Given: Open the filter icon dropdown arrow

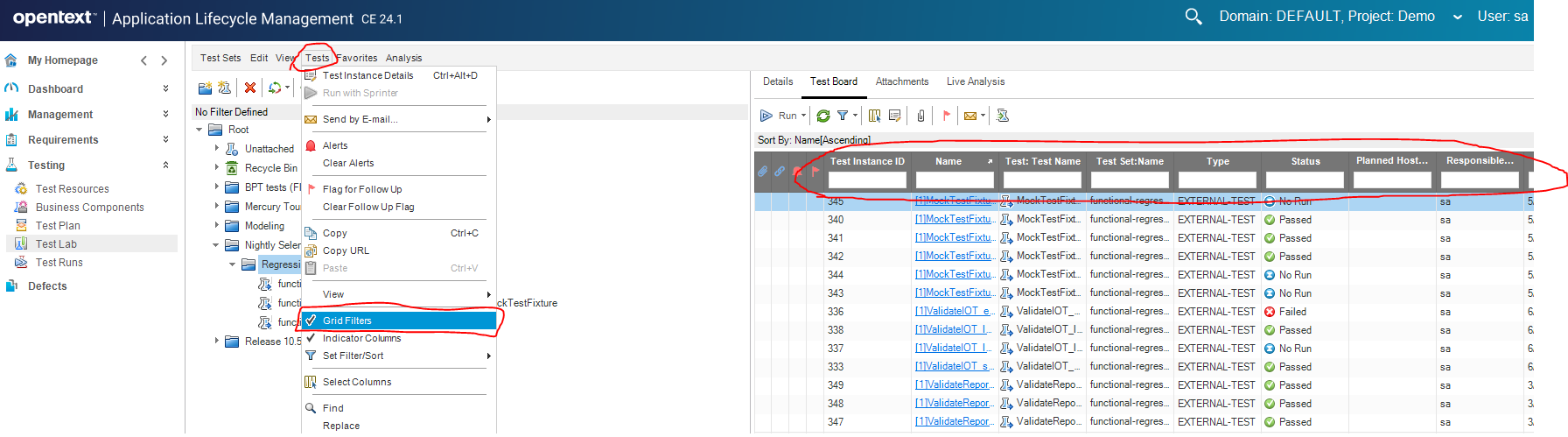Looking at the screenshot, I should (855, 116).
